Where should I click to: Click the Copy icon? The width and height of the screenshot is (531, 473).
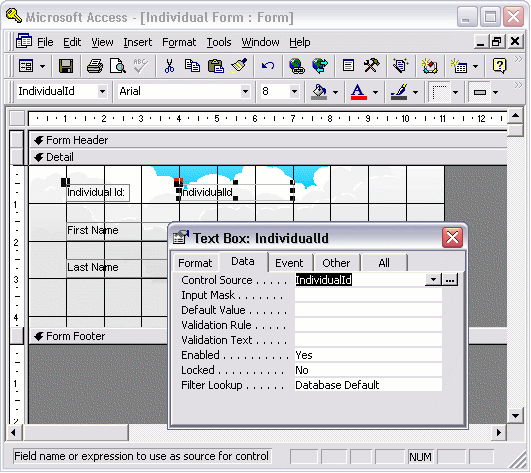(x=192, y=66)
